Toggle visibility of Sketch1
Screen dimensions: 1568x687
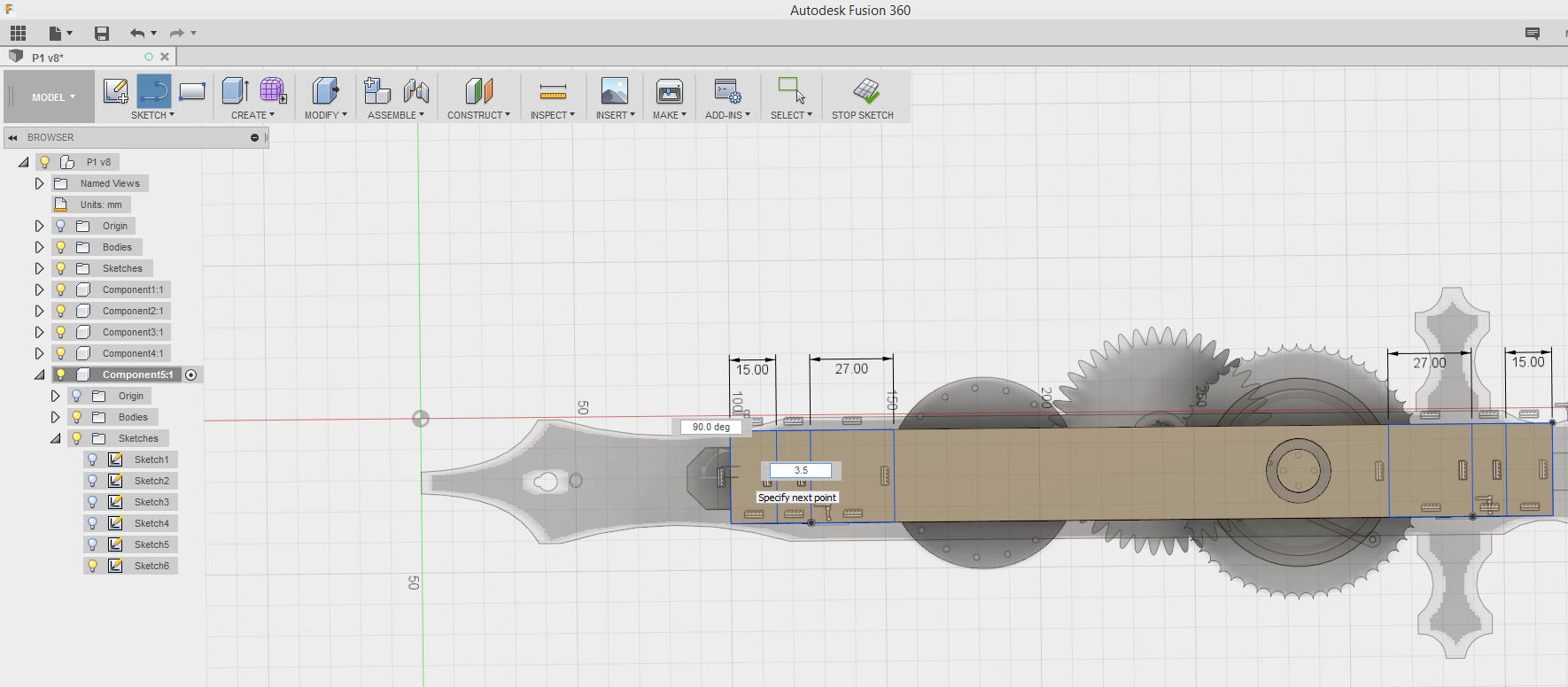point(93,459)
